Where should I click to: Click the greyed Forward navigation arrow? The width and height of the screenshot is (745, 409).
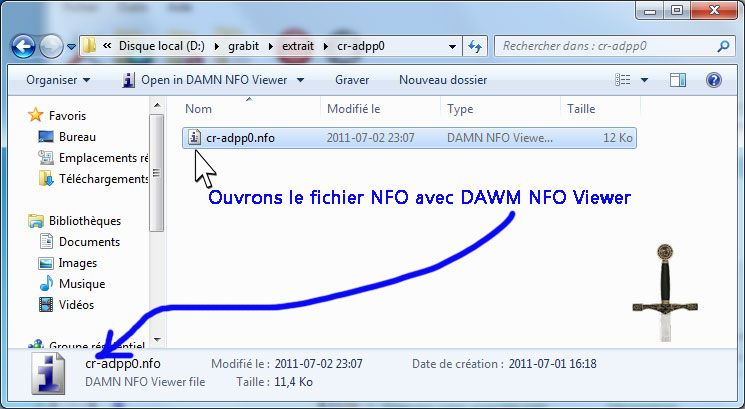[51, 47]
